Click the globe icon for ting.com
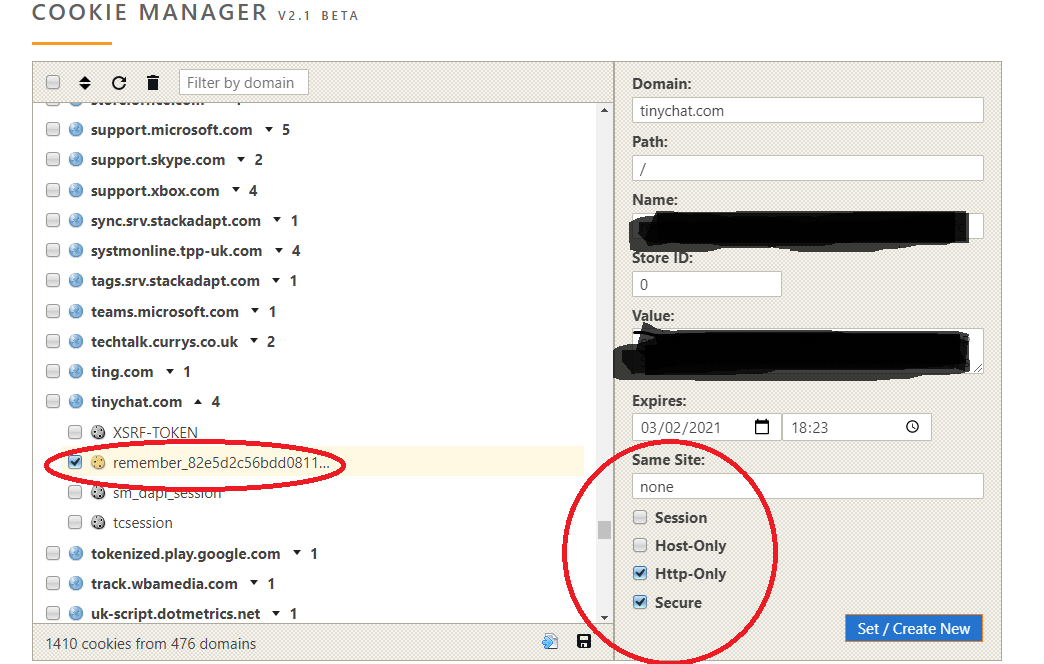 [x=76, y=371]
